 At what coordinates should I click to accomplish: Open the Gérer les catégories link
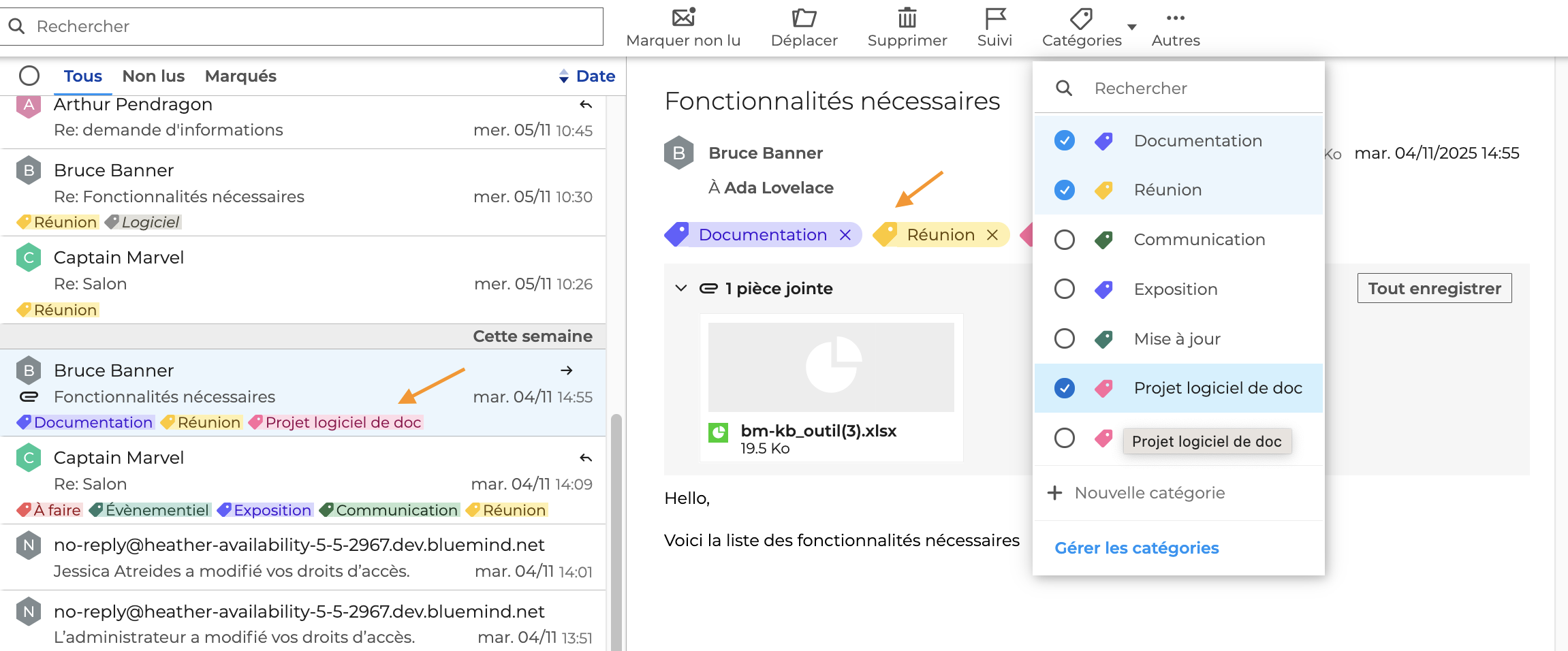[x=1136, y=548]
